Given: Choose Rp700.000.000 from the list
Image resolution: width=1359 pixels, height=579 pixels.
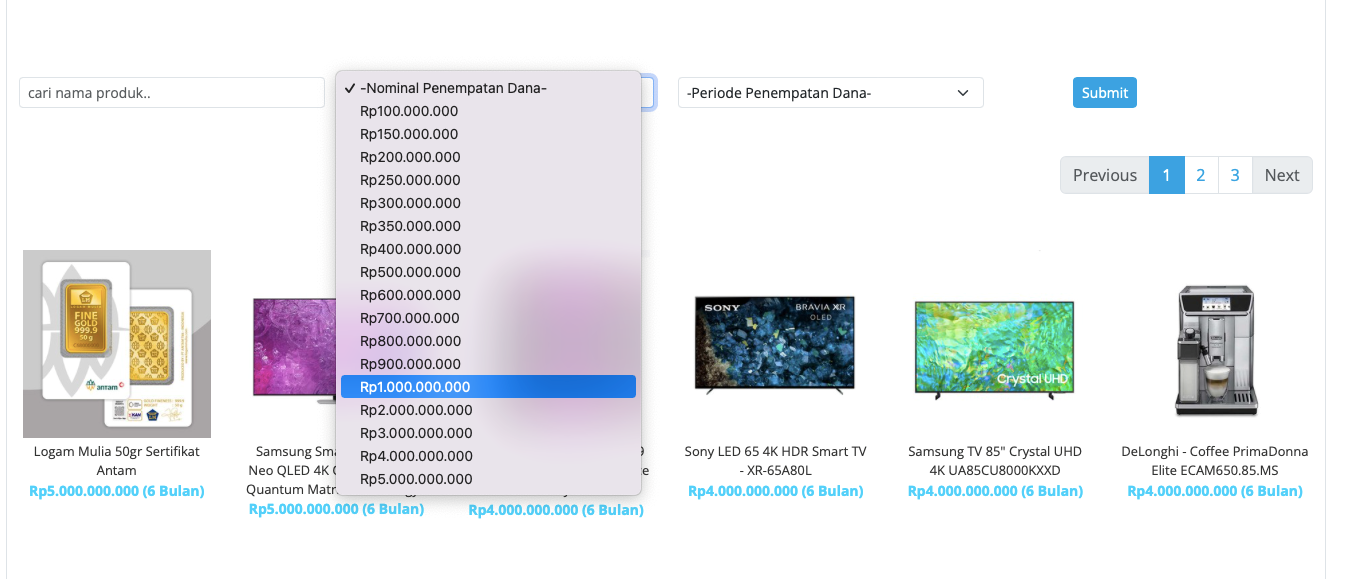Looking at the screenshot, I should tap(488, 318).
